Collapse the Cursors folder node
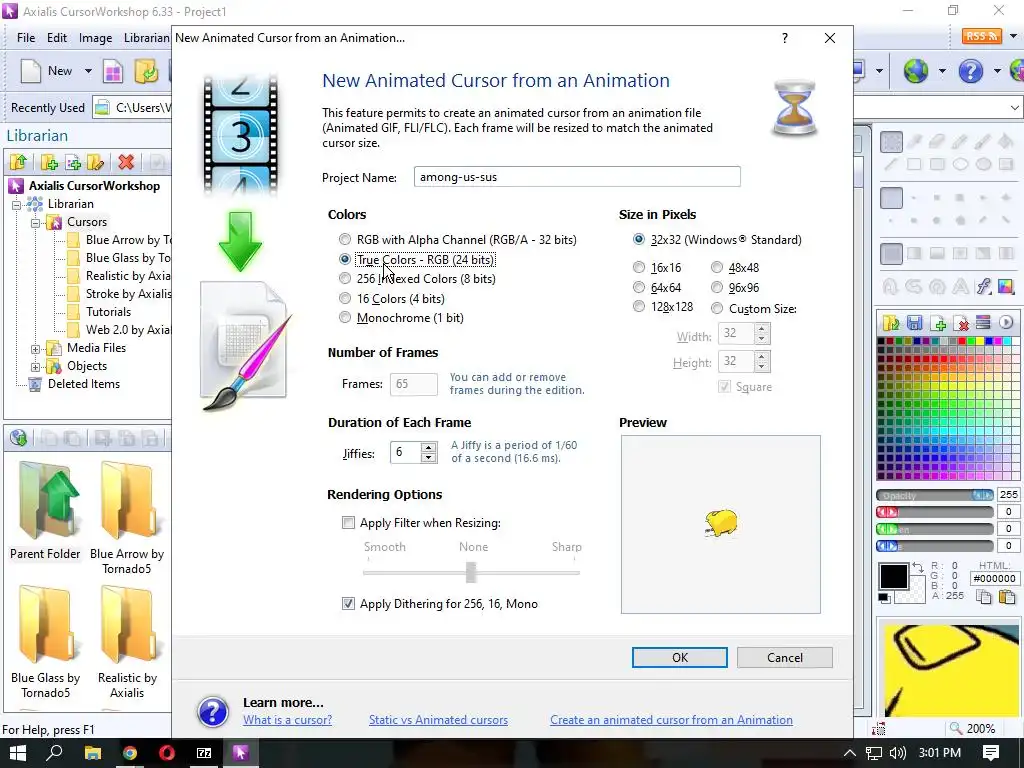 [x=35, y=223]
